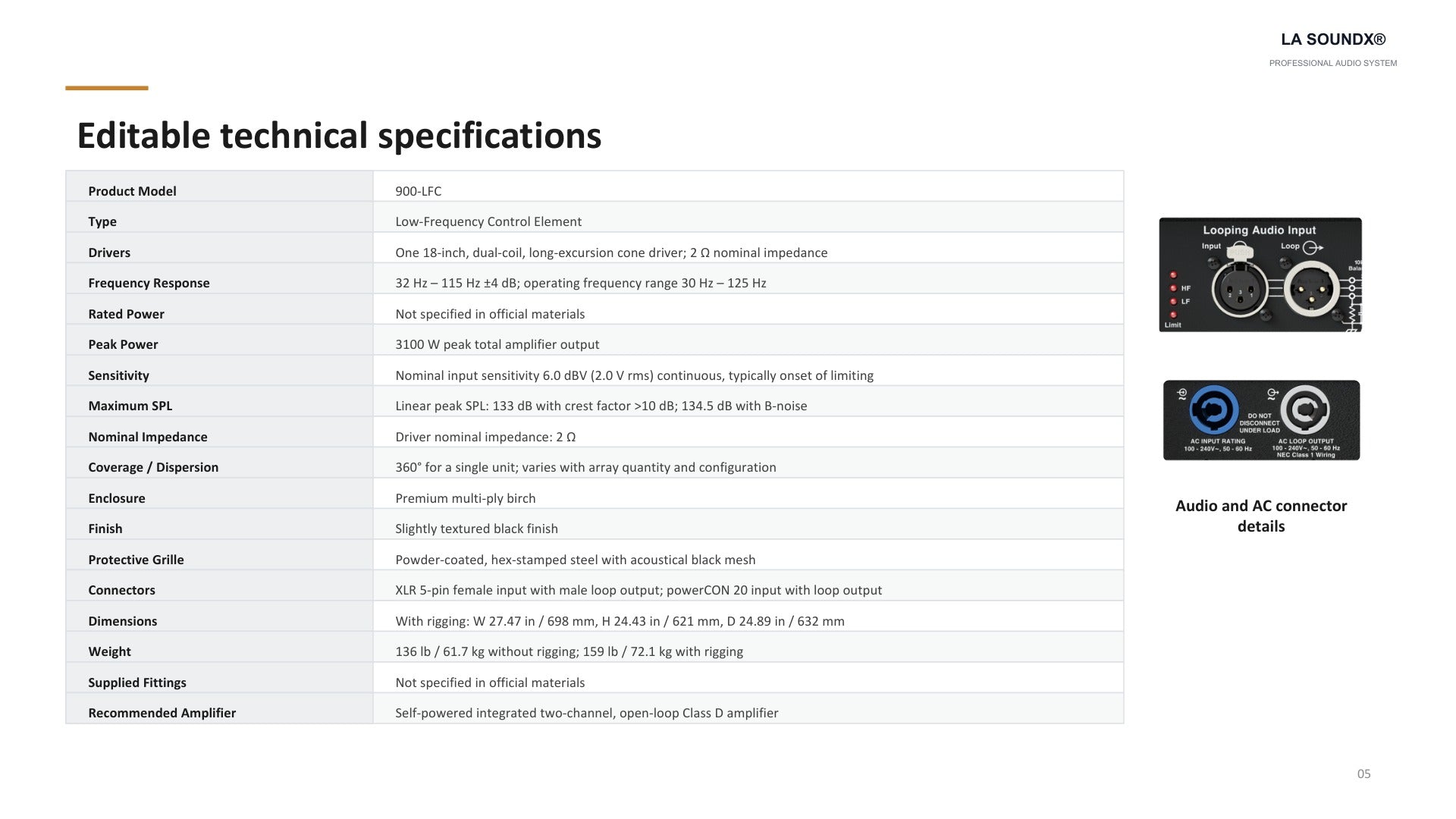Select the page number 05
Viewport: 1456px width, 819px height.
click(1363, 773)
